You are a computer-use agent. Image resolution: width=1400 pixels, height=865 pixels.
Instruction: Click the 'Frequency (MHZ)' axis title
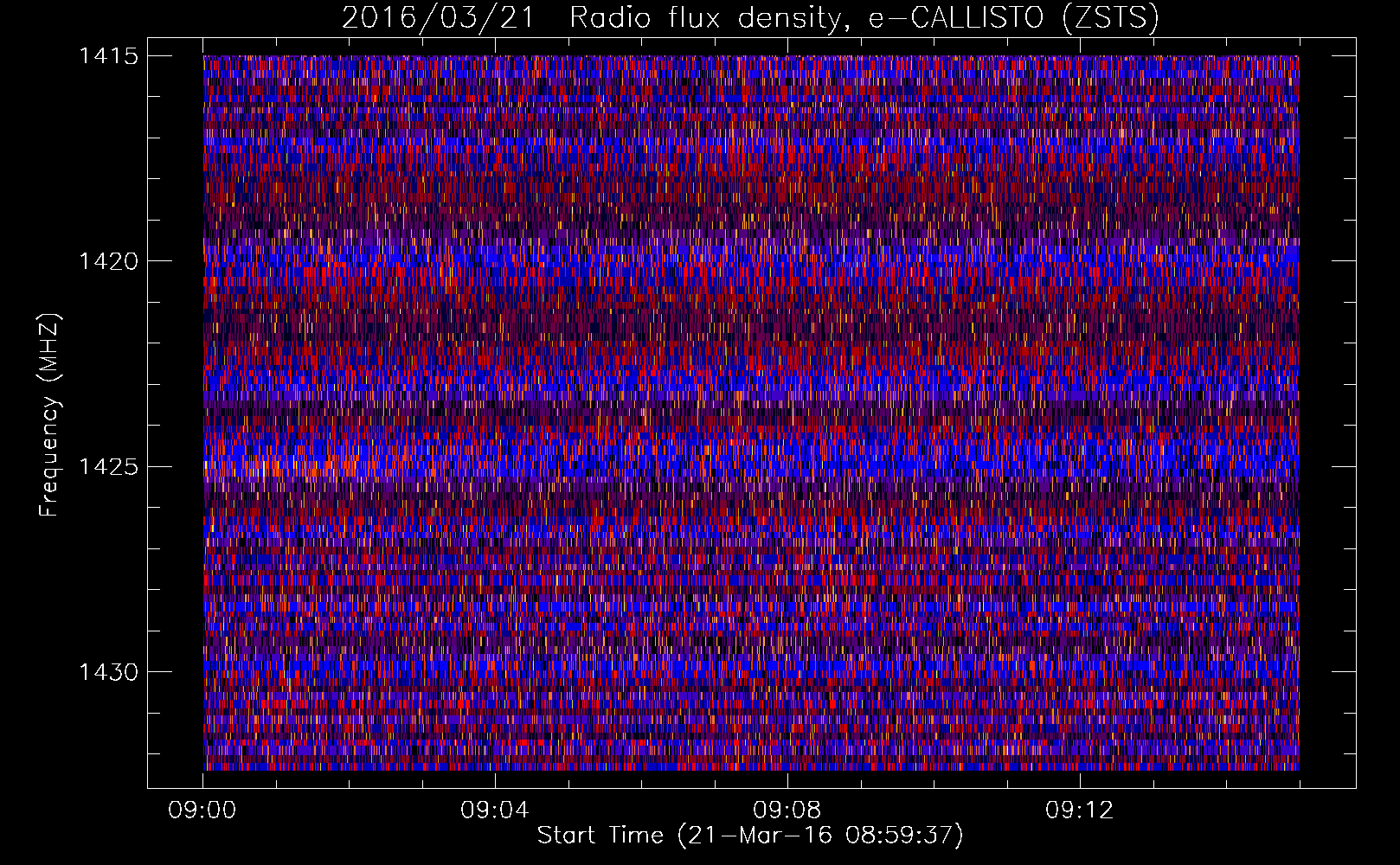[x=49, y=415]
